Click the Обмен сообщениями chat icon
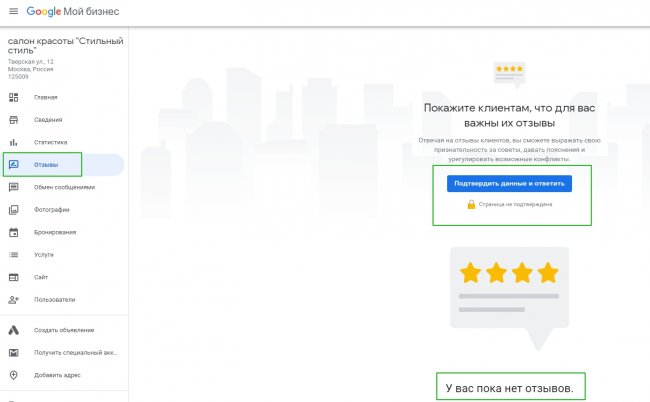 (x=14, y=187)
